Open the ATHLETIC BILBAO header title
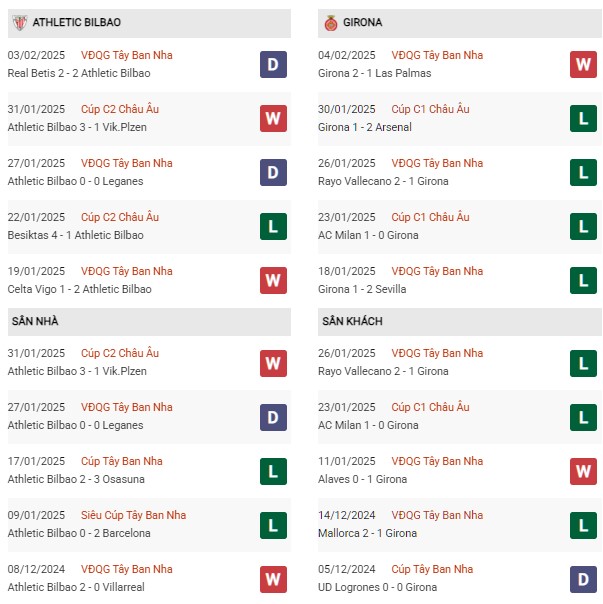Screen dimensions: 603x604 click(77, 22)
